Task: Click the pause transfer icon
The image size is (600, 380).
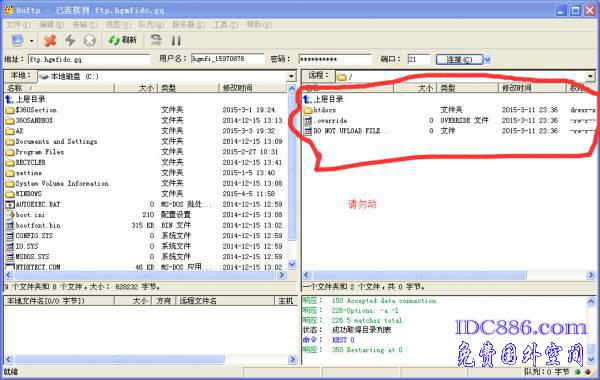Action: point(176,41)
